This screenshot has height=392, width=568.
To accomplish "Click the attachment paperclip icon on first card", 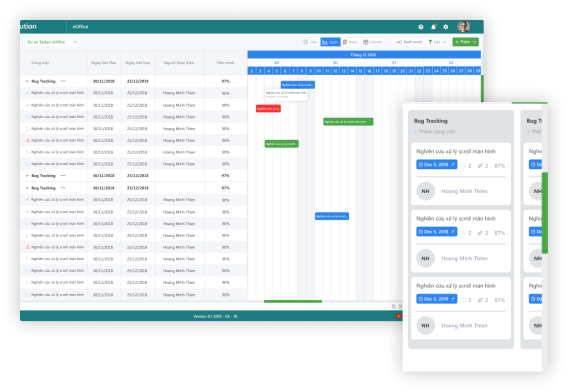I will click(x=480, y=166).
